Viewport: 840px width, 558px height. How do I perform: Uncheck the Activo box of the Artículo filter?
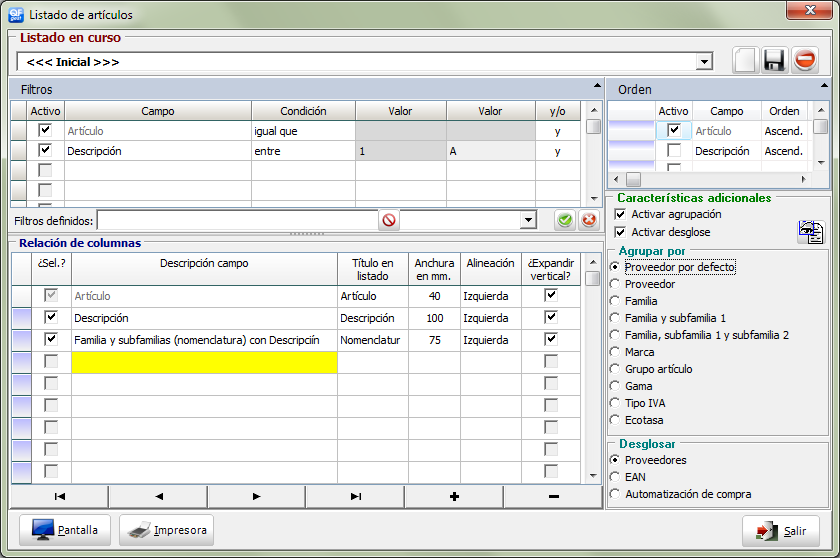click(x=45, y=130)
